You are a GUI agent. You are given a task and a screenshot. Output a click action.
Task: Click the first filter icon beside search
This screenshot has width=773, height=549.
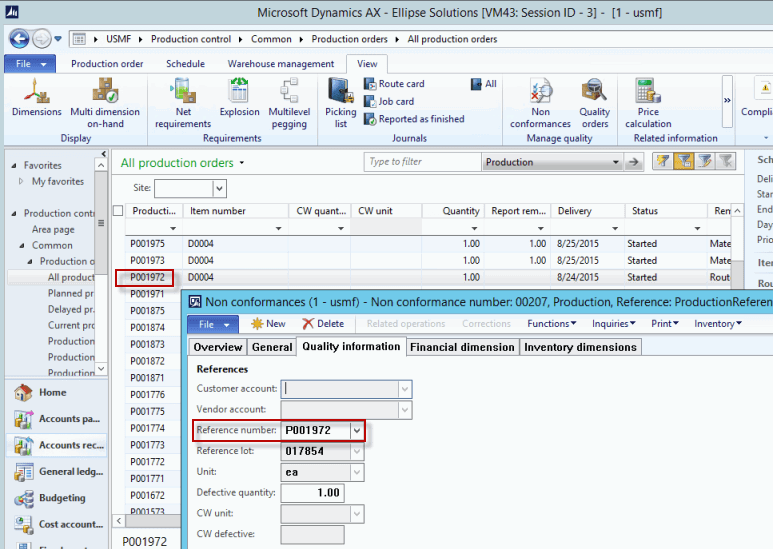click(x=663, y=161)
